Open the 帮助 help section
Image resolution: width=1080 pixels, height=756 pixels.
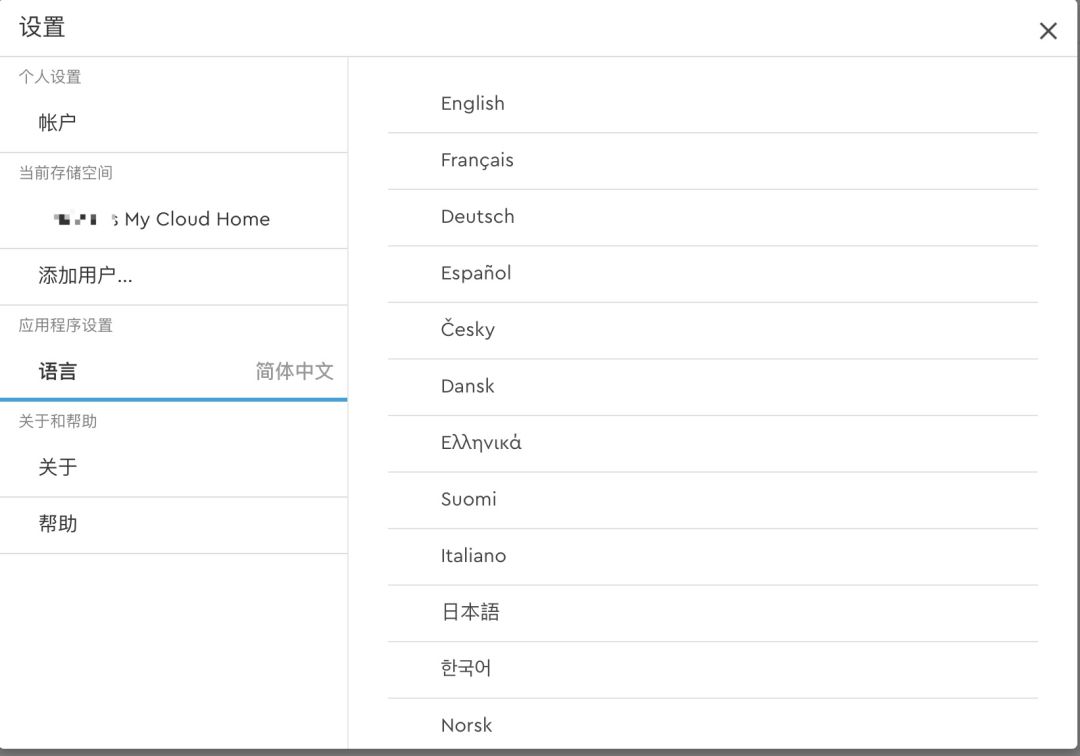(x=57, y=524)
